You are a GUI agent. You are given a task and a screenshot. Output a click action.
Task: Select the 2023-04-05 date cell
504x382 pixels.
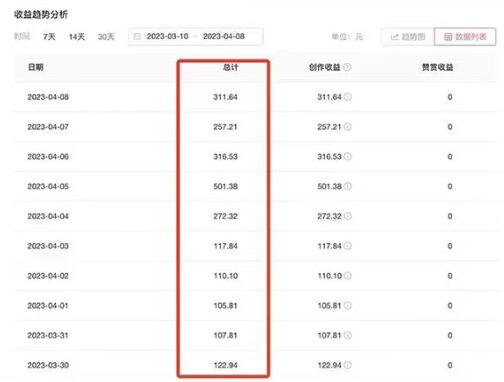pos(48,186)
